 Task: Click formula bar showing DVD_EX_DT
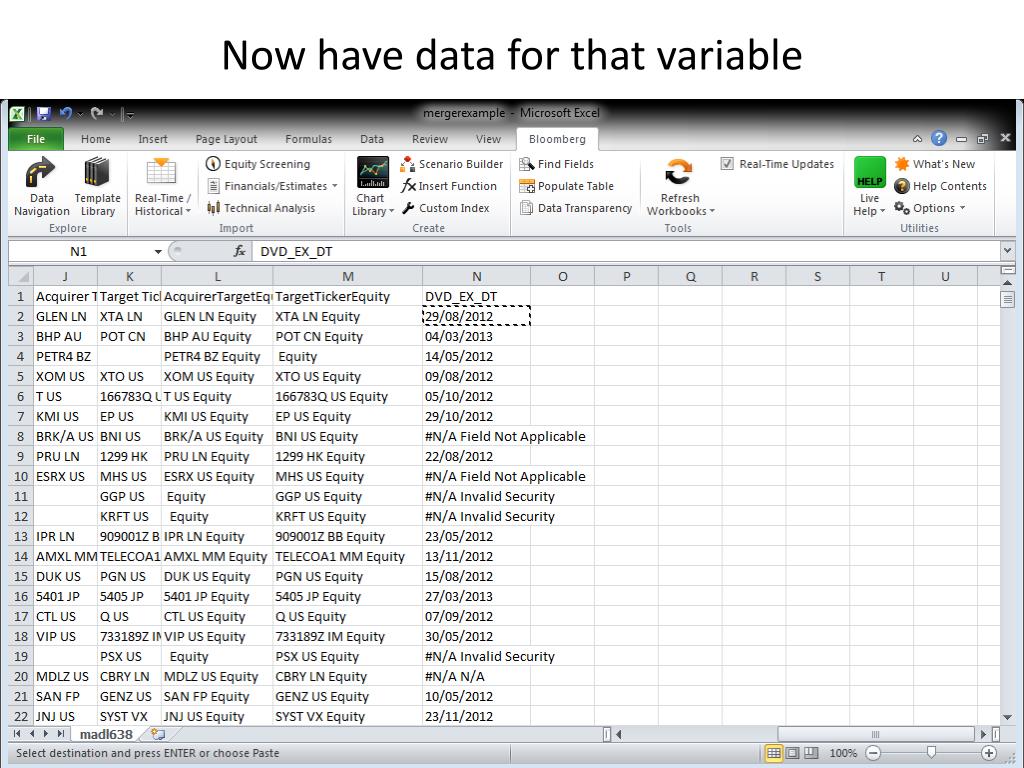point(626,251)
